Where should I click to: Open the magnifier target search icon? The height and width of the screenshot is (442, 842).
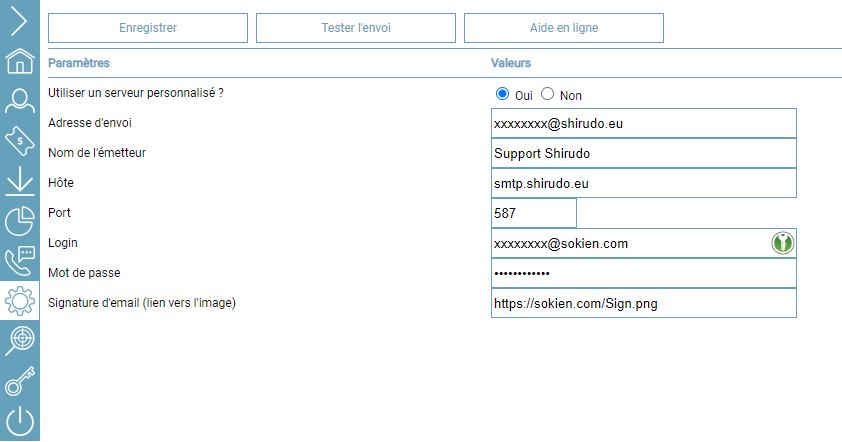point(19,340)
